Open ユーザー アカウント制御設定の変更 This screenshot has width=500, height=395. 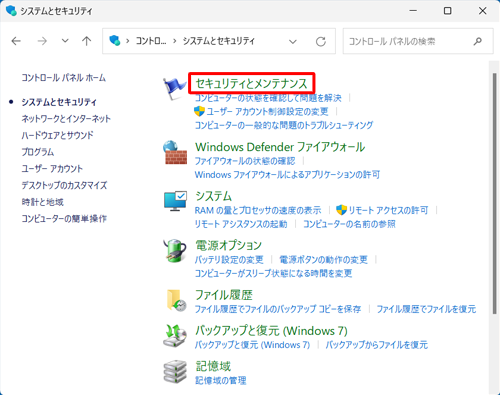pyautogui.click(x=268, y=111)
